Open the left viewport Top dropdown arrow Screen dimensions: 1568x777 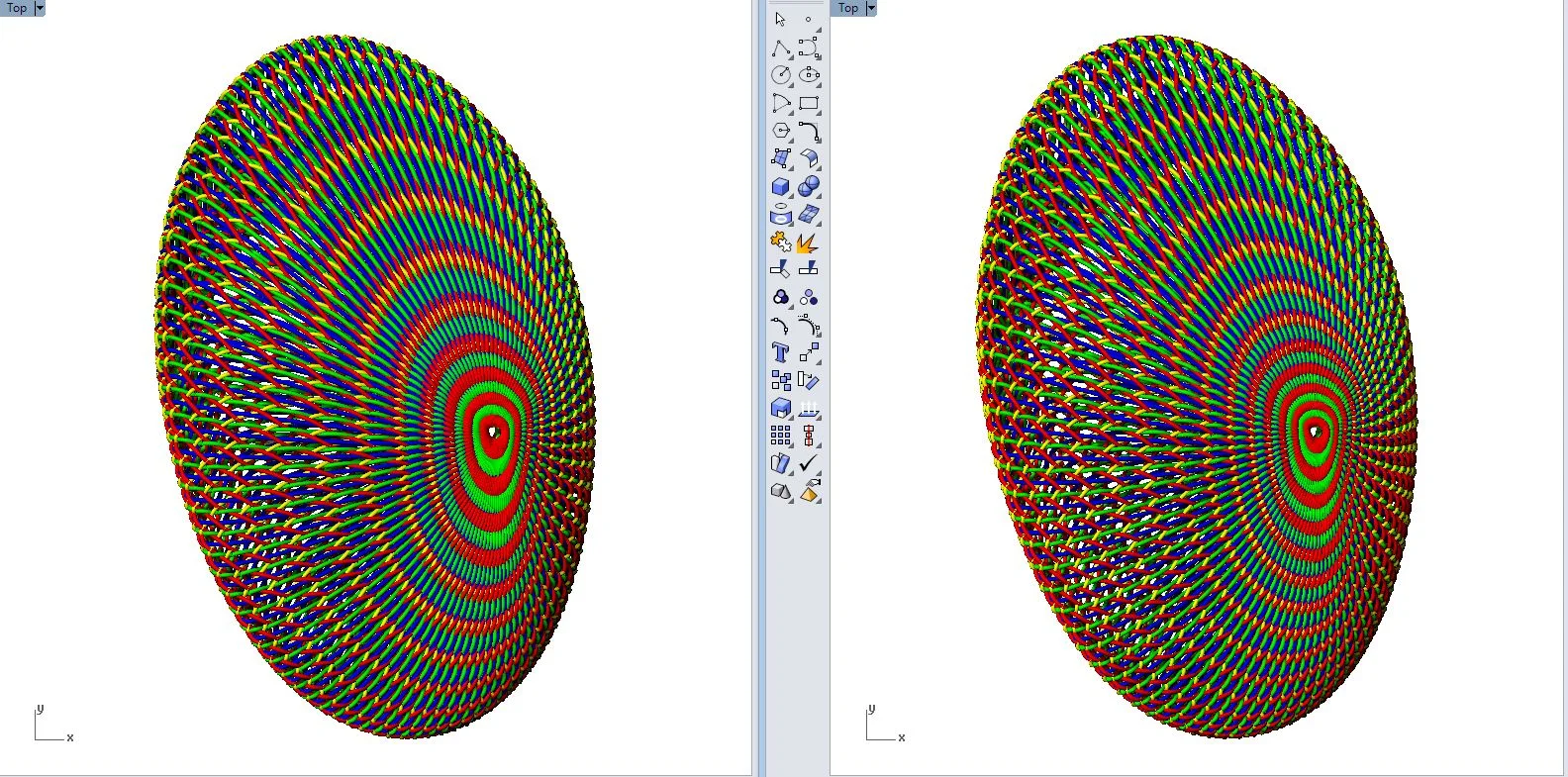[40, 8]
